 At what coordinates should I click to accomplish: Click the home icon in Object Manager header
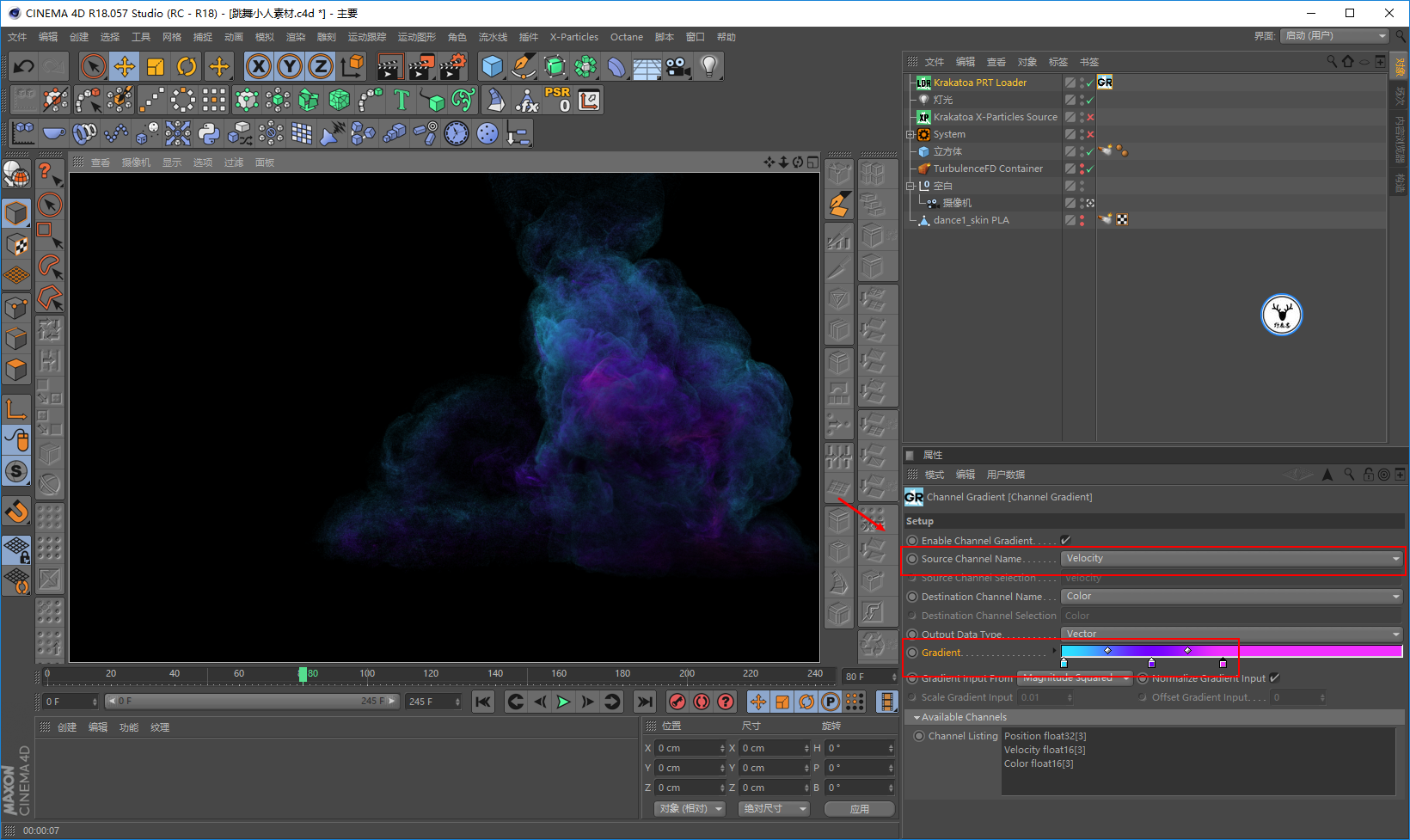1348,61
